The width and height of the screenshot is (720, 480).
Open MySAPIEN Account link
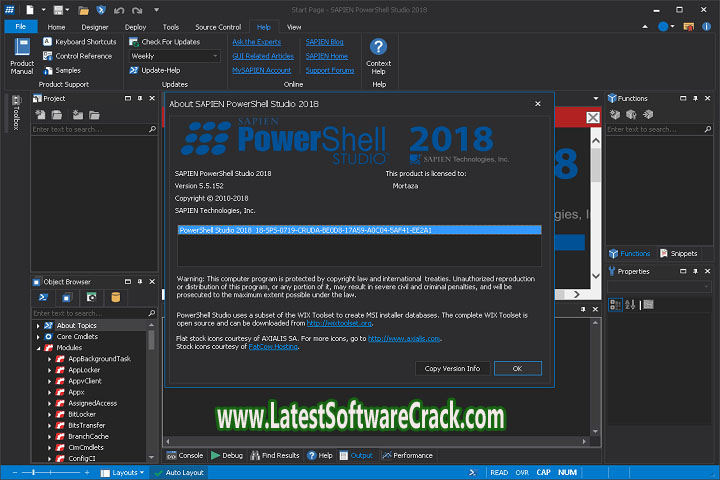[x=261, y=70]
